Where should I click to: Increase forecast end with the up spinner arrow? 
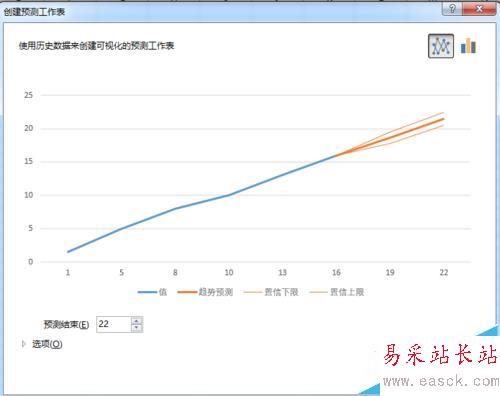[x=137, y=321]
